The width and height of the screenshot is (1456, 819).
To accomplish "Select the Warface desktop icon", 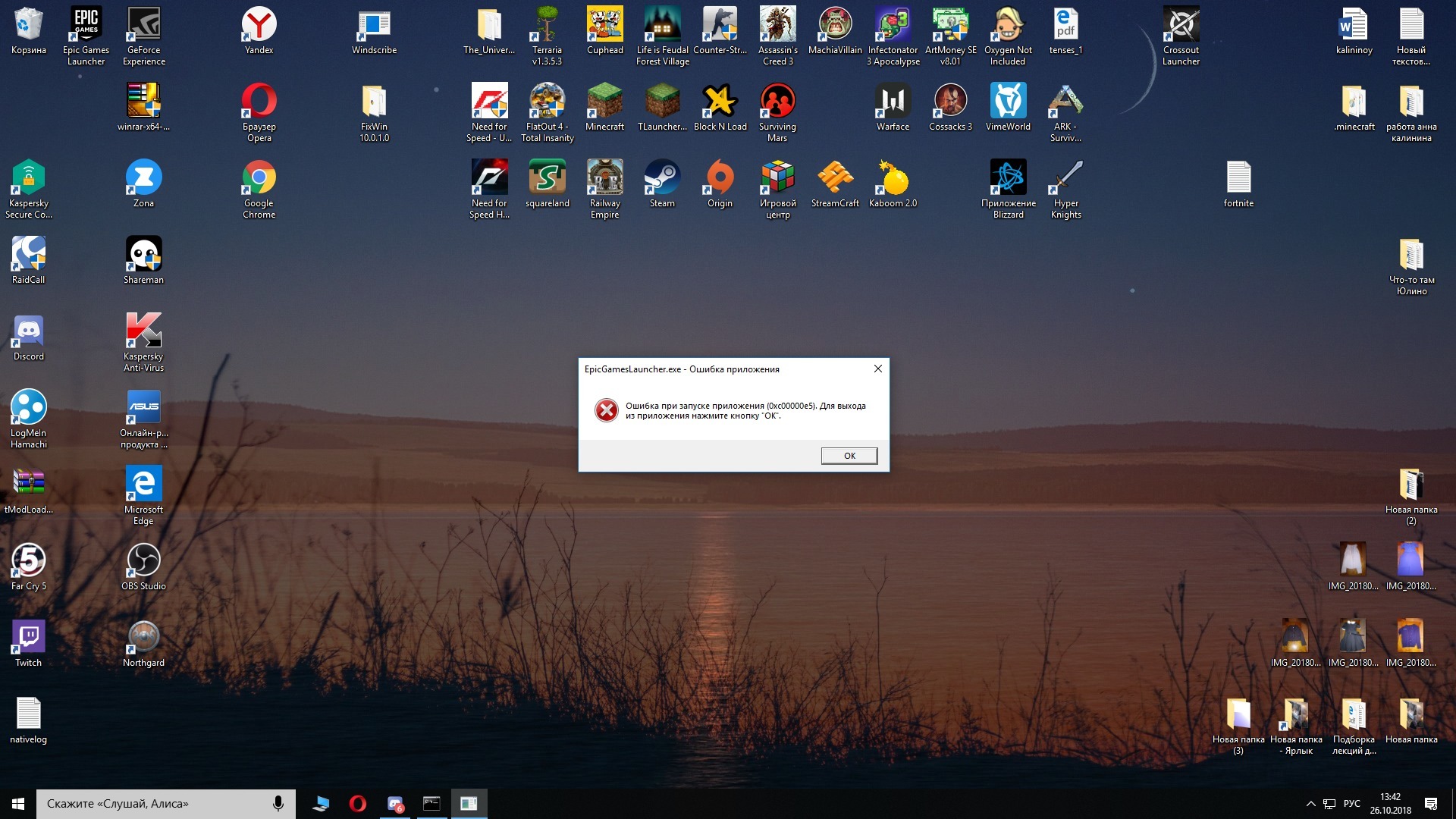I will tap(893, 107).
